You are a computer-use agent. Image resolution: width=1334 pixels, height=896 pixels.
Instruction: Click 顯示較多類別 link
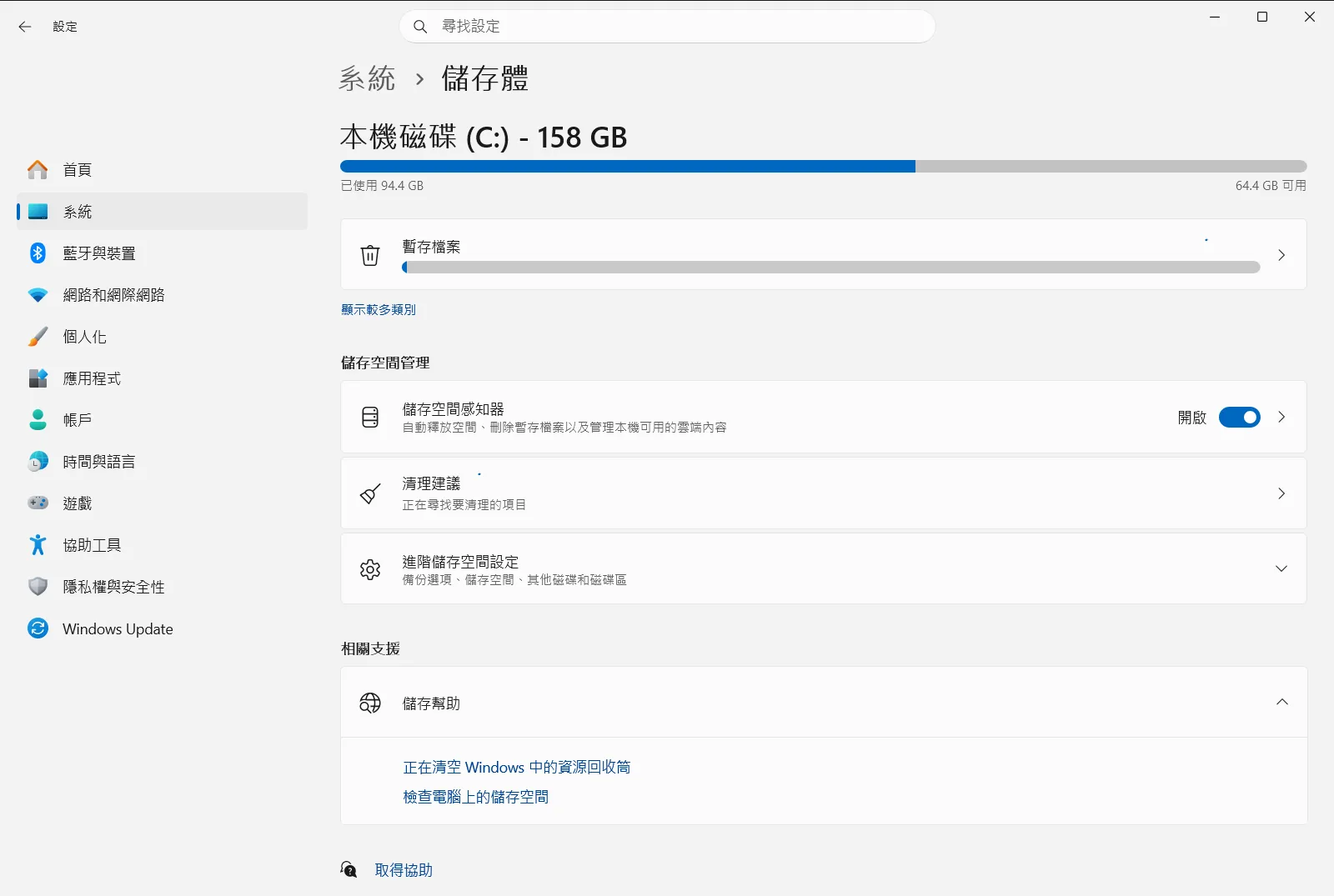tap(379, 310)
